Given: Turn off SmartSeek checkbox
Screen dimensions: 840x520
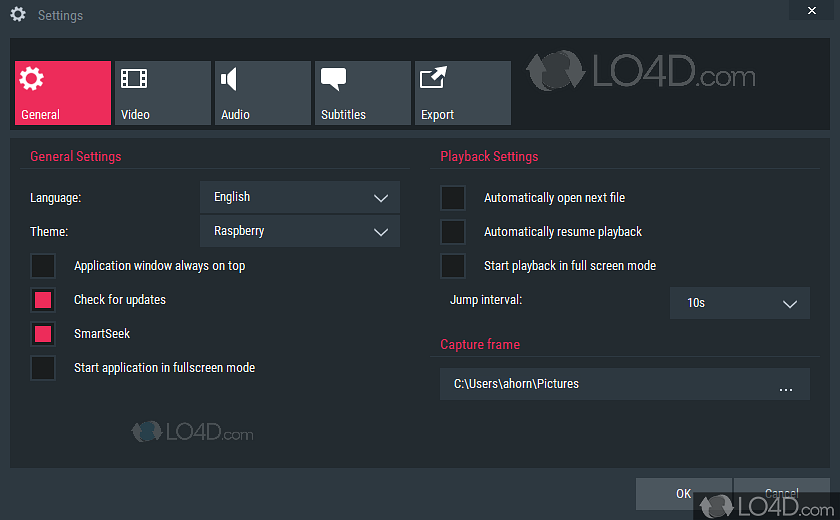Looking at the screenshot, I should pos(43,334).
